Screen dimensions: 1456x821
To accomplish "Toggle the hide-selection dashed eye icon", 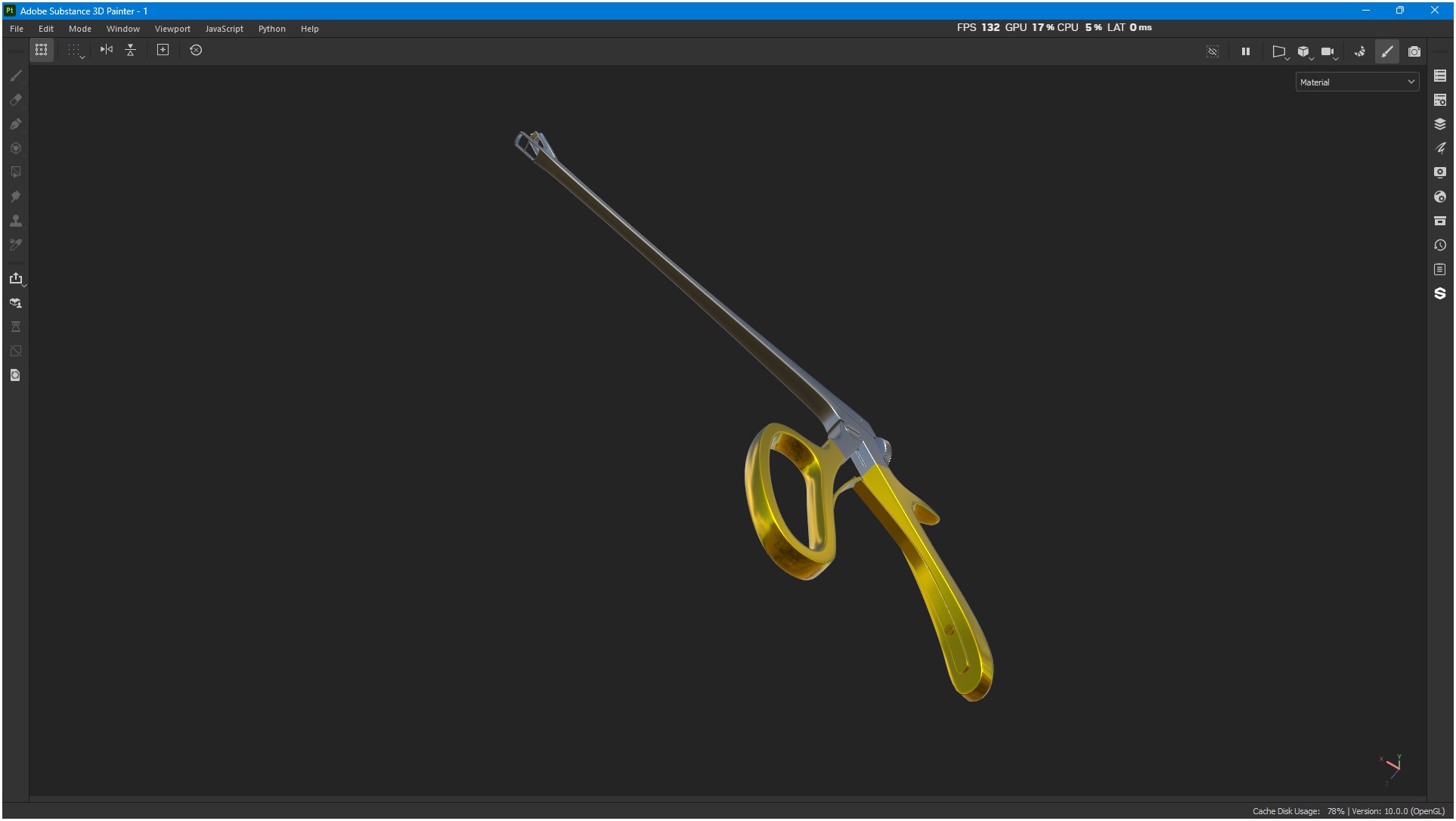I will (x=1213, y=51).
